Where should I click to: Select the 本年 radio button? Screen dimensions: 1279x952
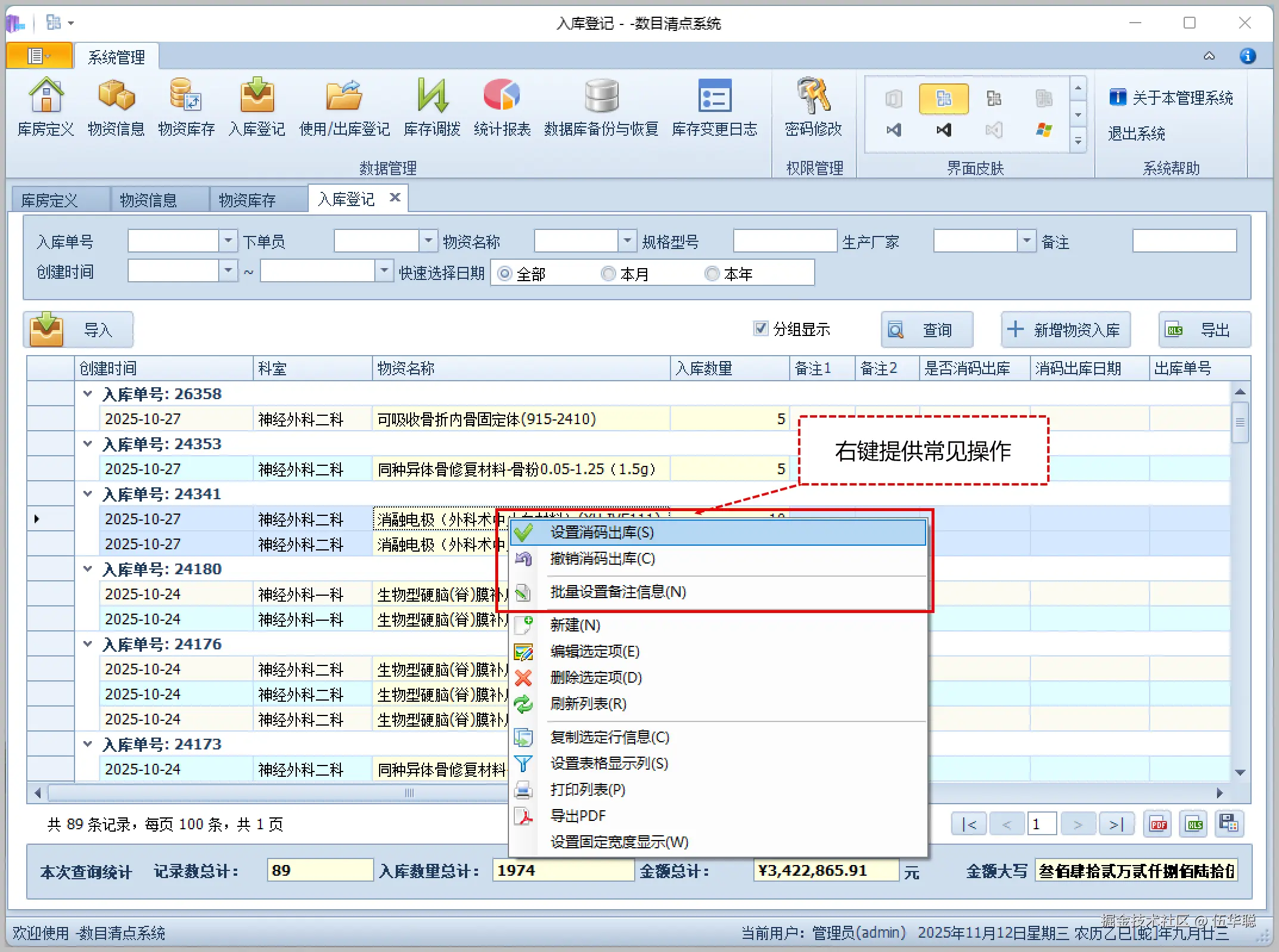tap(712, 273)
